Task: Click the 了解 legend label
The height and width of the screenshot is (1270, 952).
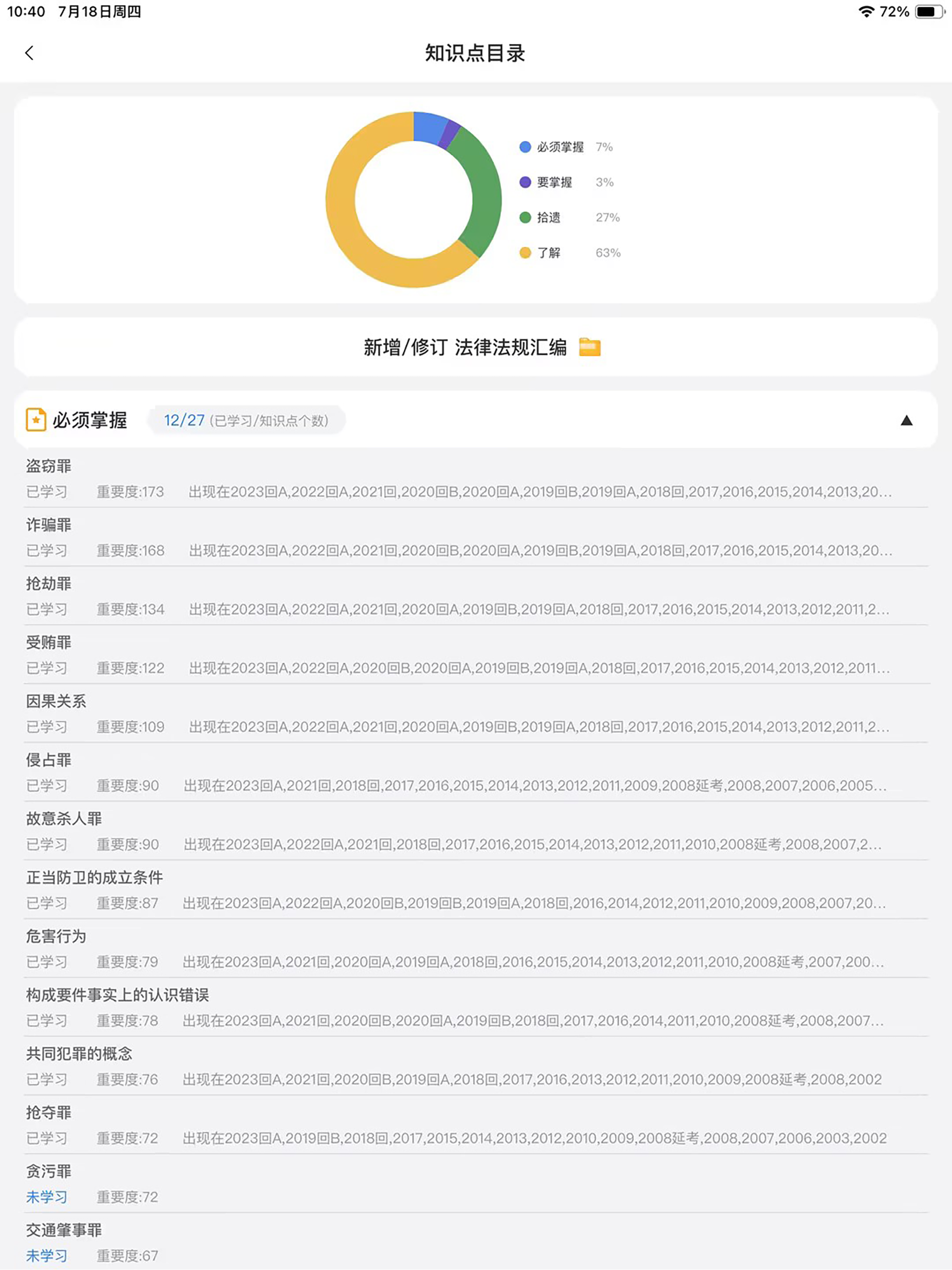Action: (x=549, y=252)
